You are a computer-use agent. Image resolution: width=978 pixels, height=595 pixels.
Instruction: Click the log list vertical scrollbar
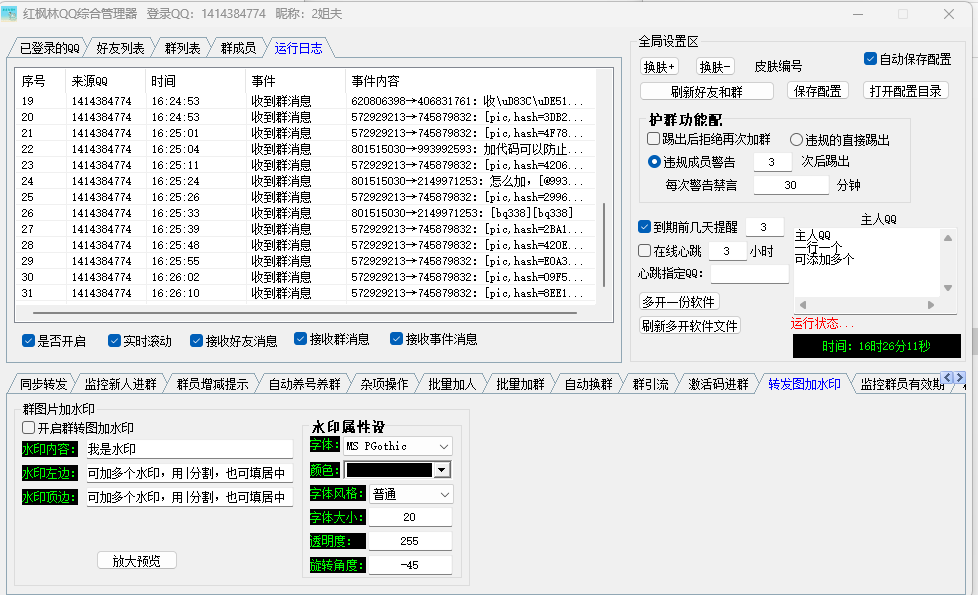tap(603, 250)
